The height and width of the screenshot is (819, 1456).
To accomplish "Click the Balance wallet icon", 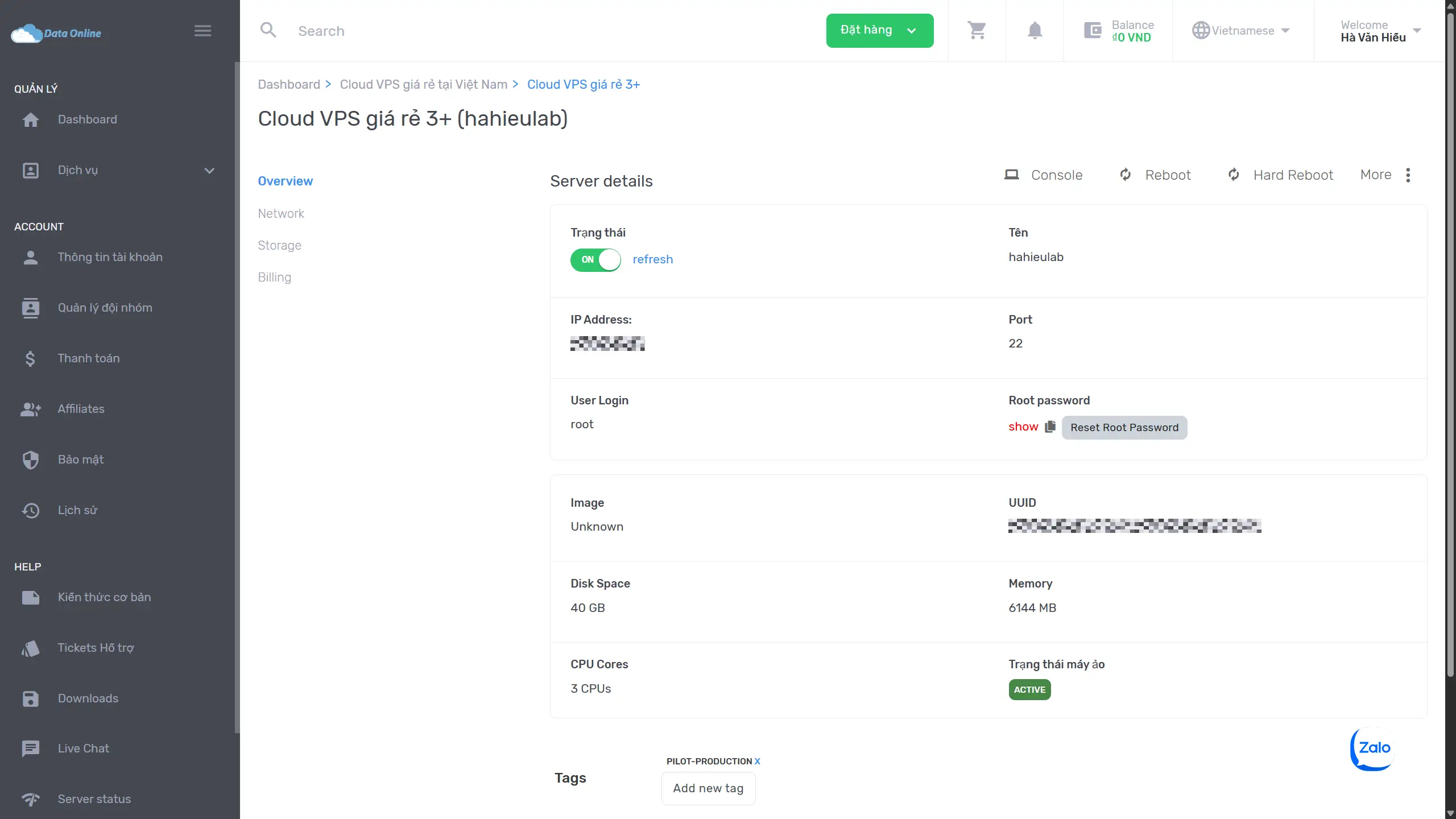I will pos(1093,30).
